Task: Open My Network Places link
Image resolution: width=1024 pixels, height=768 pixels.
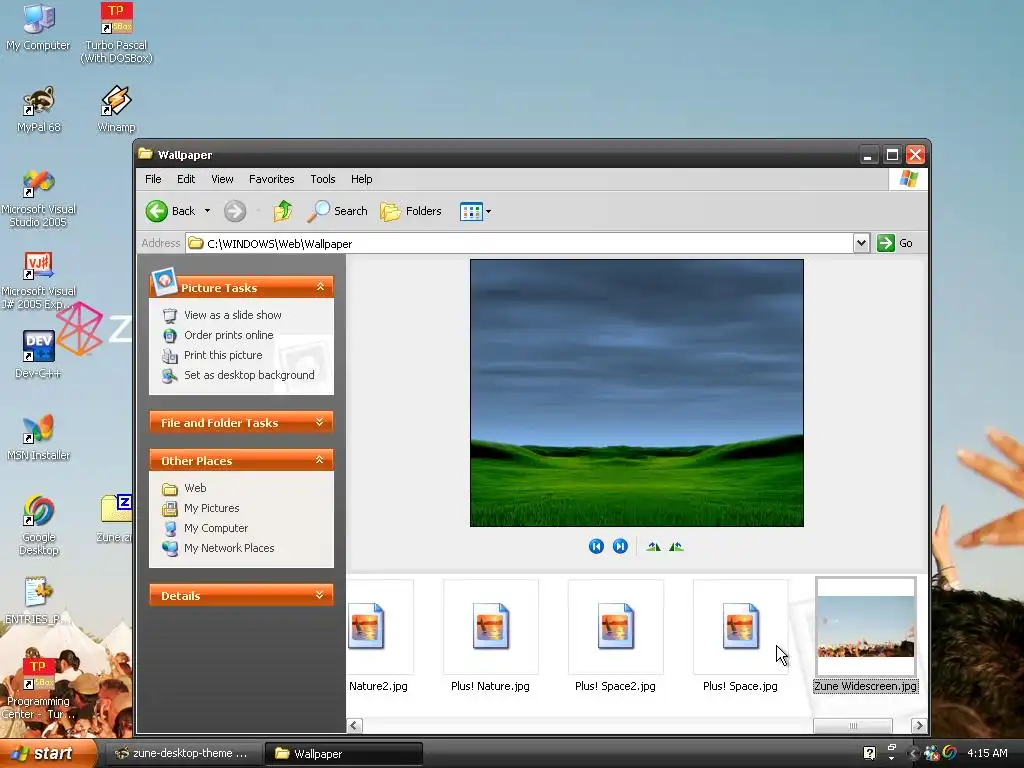Action: tap(229, 548)
